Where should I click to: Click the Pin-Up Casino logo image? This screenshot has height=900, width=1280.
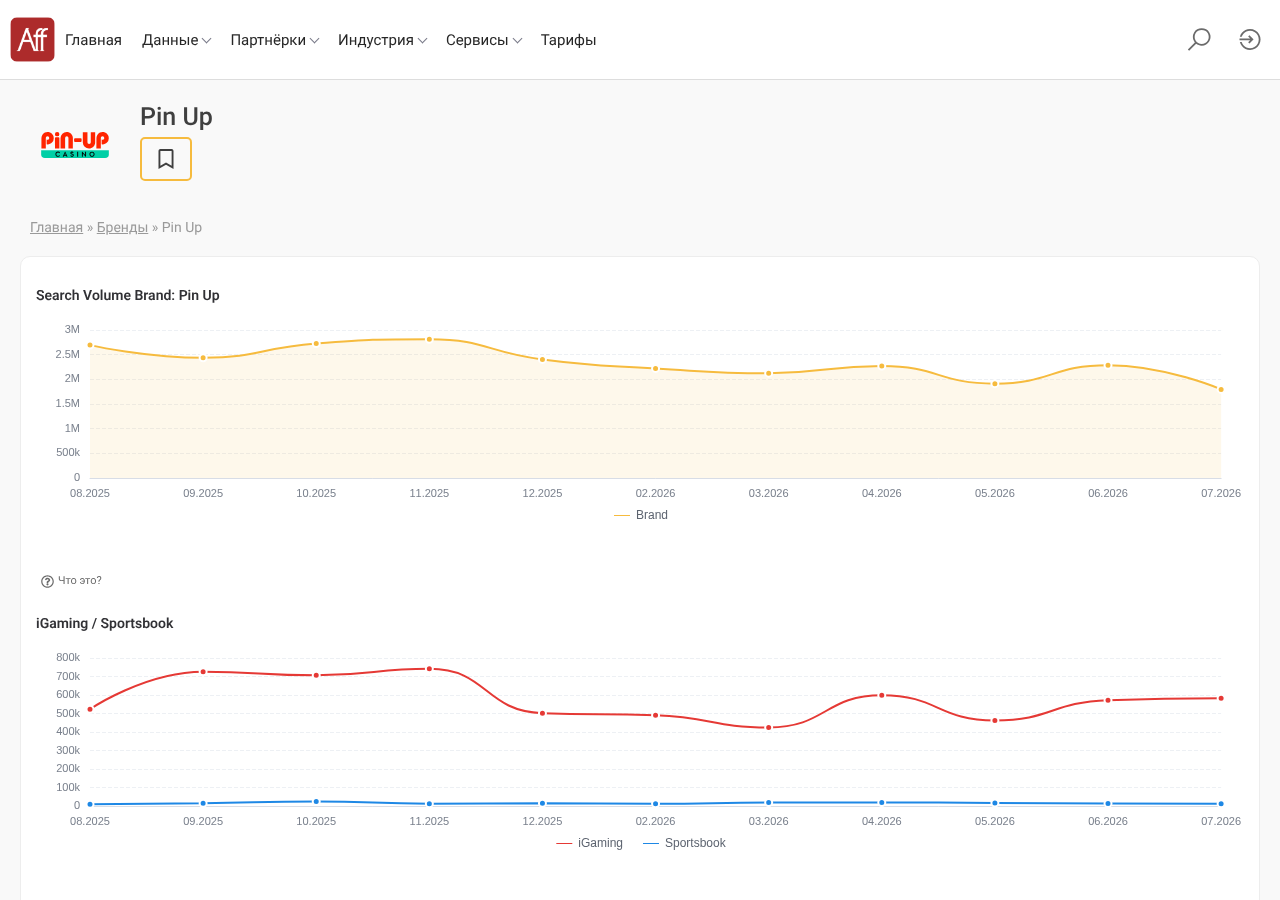[x=75, y=145]
